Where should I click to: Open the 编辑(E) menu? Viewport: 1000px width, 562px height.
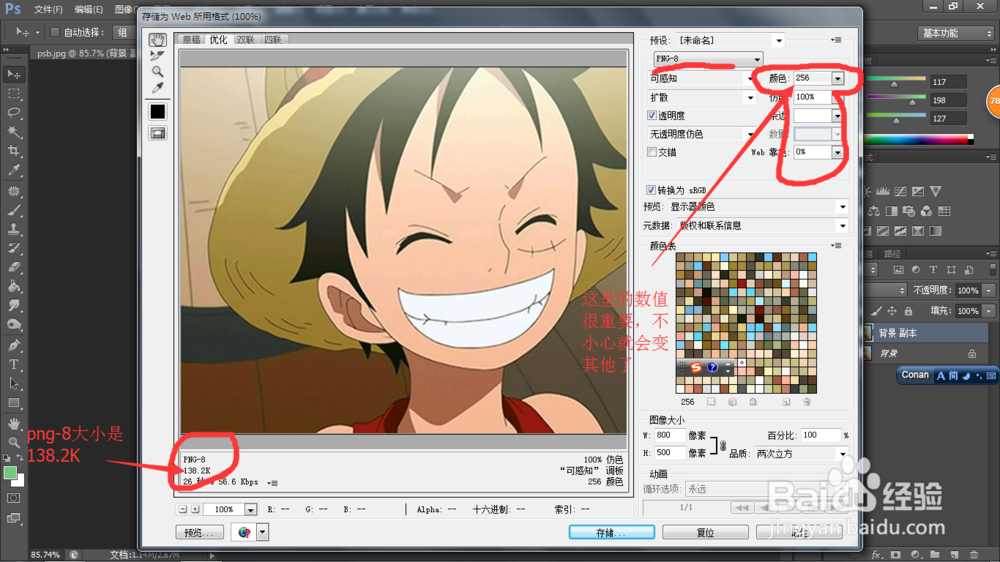[88, 10]
